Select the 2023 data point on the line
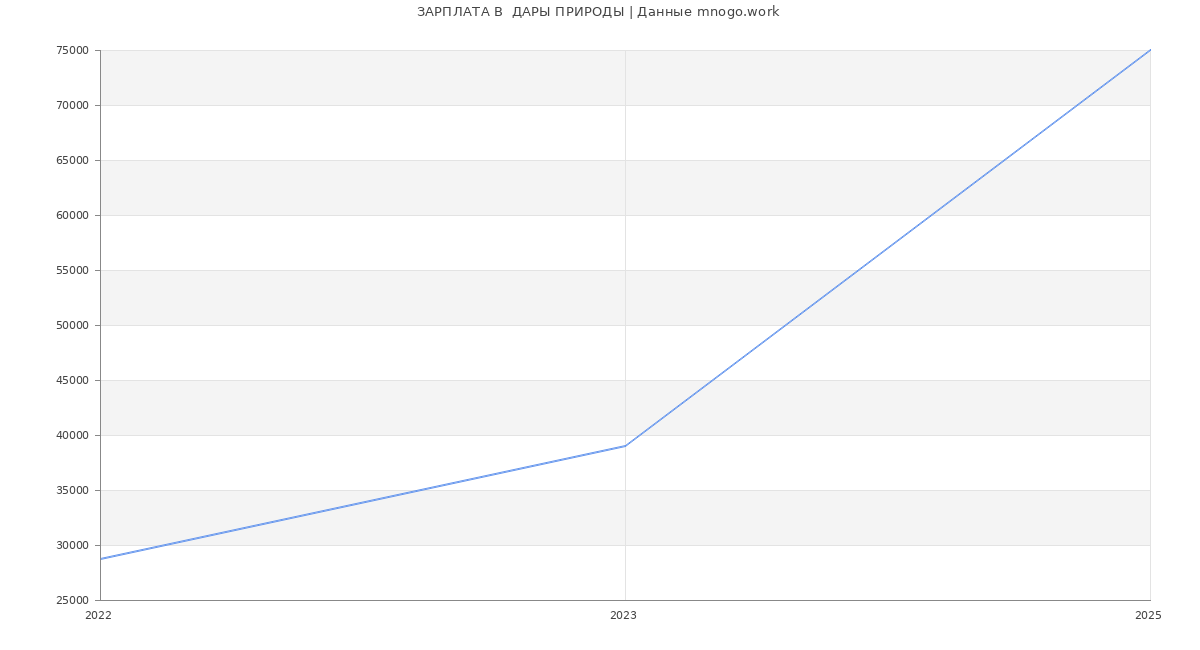Viewport: 1200px width, 650px height. point(625,446)
